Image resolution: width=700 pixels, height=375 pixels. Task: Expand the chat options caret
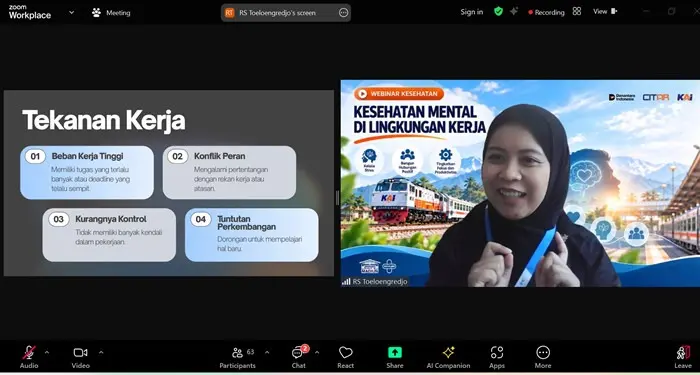click(x=317, y=353)
